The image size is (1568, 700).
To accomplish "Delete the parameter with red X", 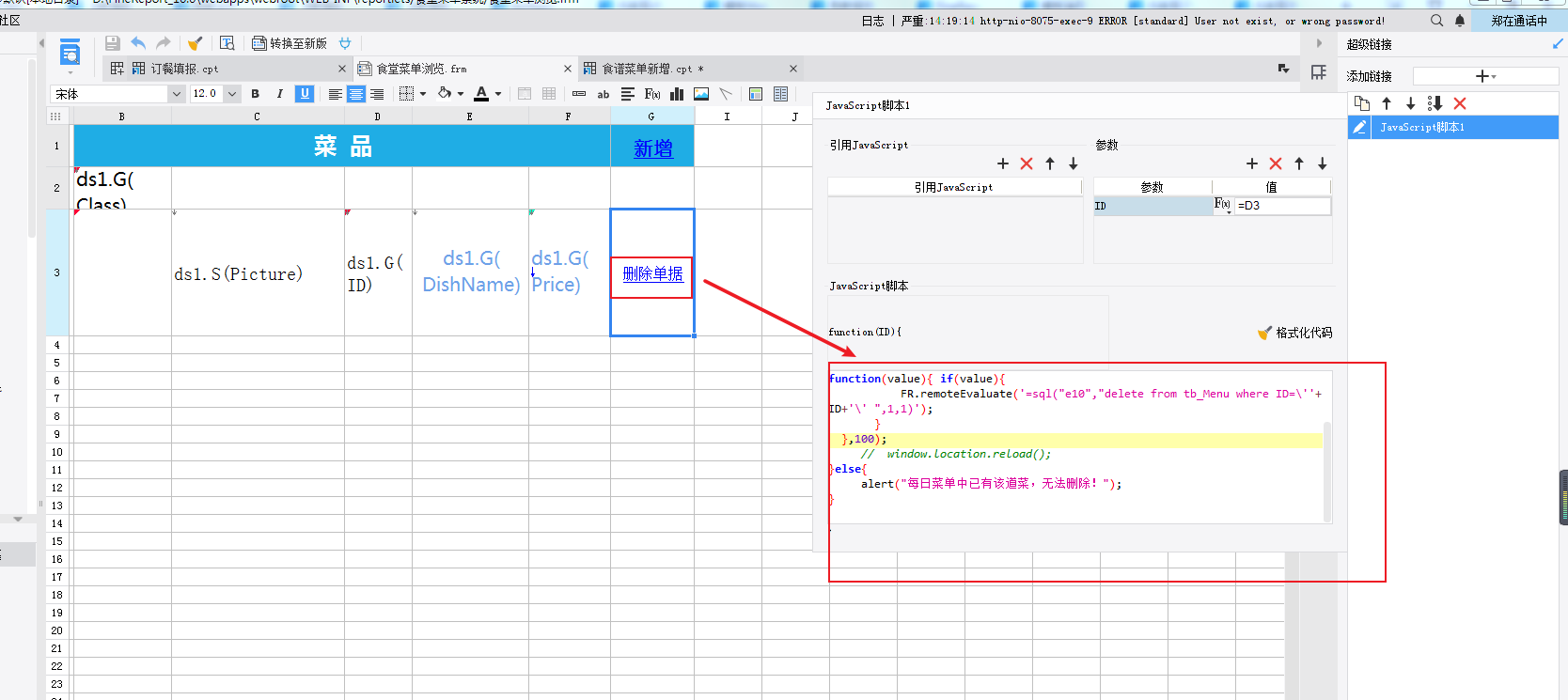I will click(1276, 163).
